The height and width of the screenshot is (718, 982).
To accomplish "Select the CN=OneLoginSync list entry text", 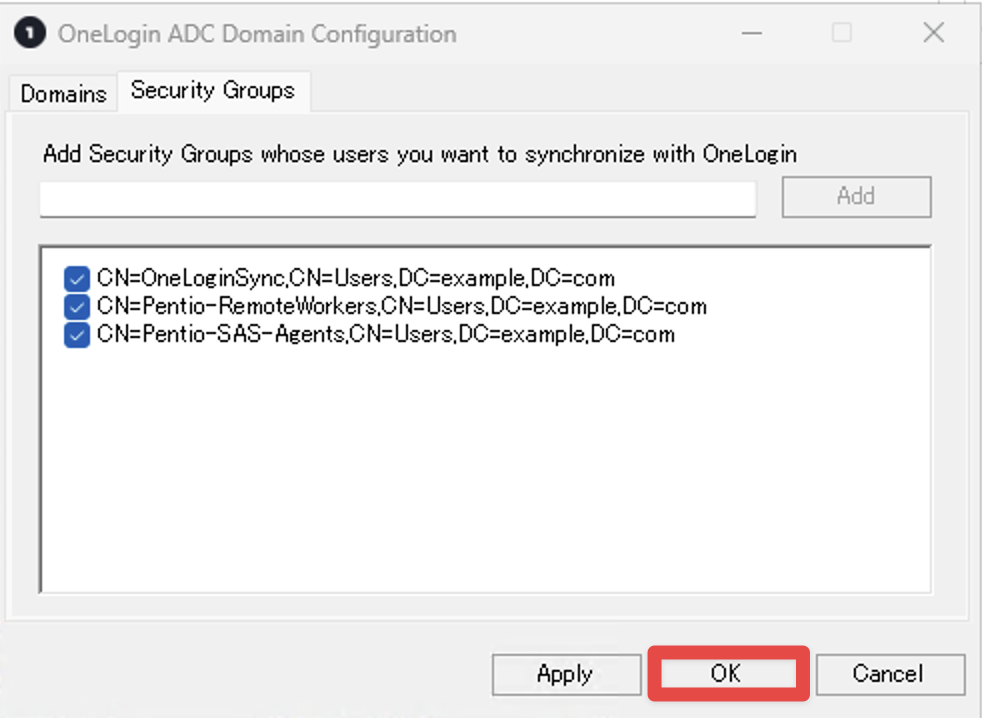I will (356, 278).
